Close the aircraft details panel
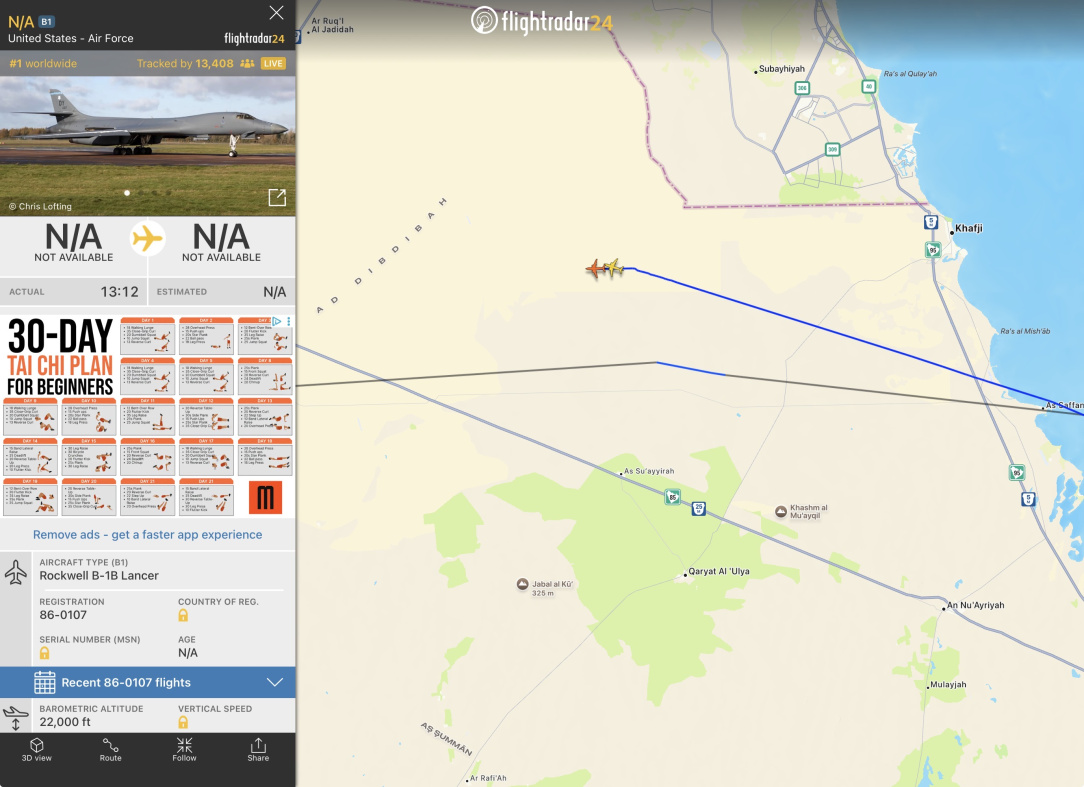This screenshot has width=1084, height=787. (x=277, y=12)
